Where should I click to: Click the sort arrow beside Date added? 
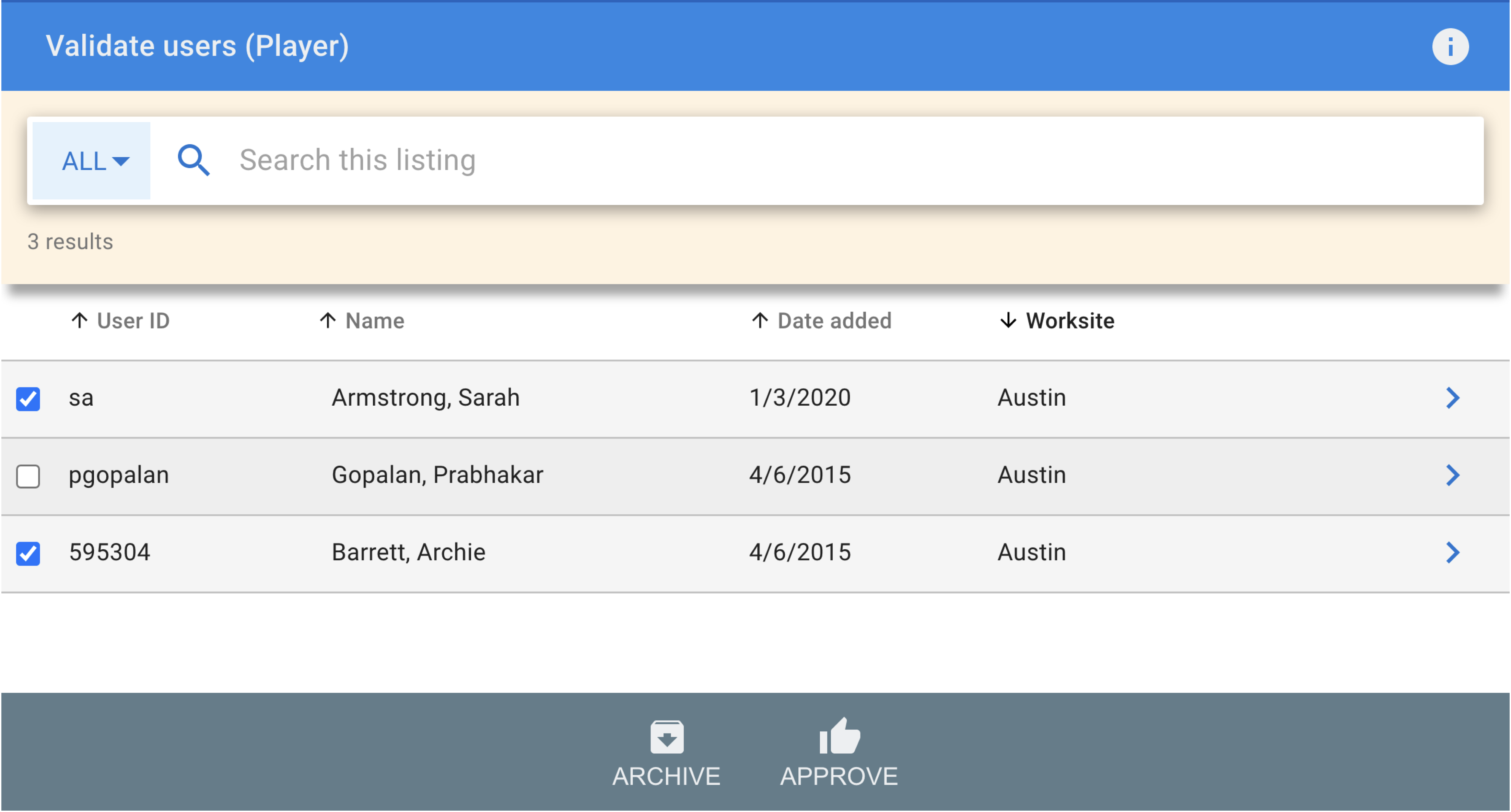[760, 321]
